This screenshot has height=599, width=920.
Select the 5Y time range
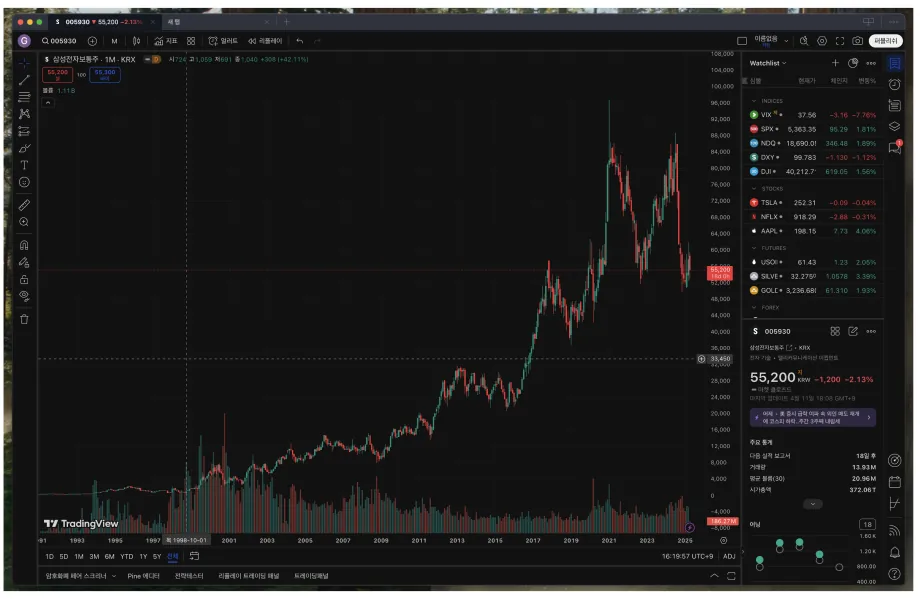tap(157, 557)
